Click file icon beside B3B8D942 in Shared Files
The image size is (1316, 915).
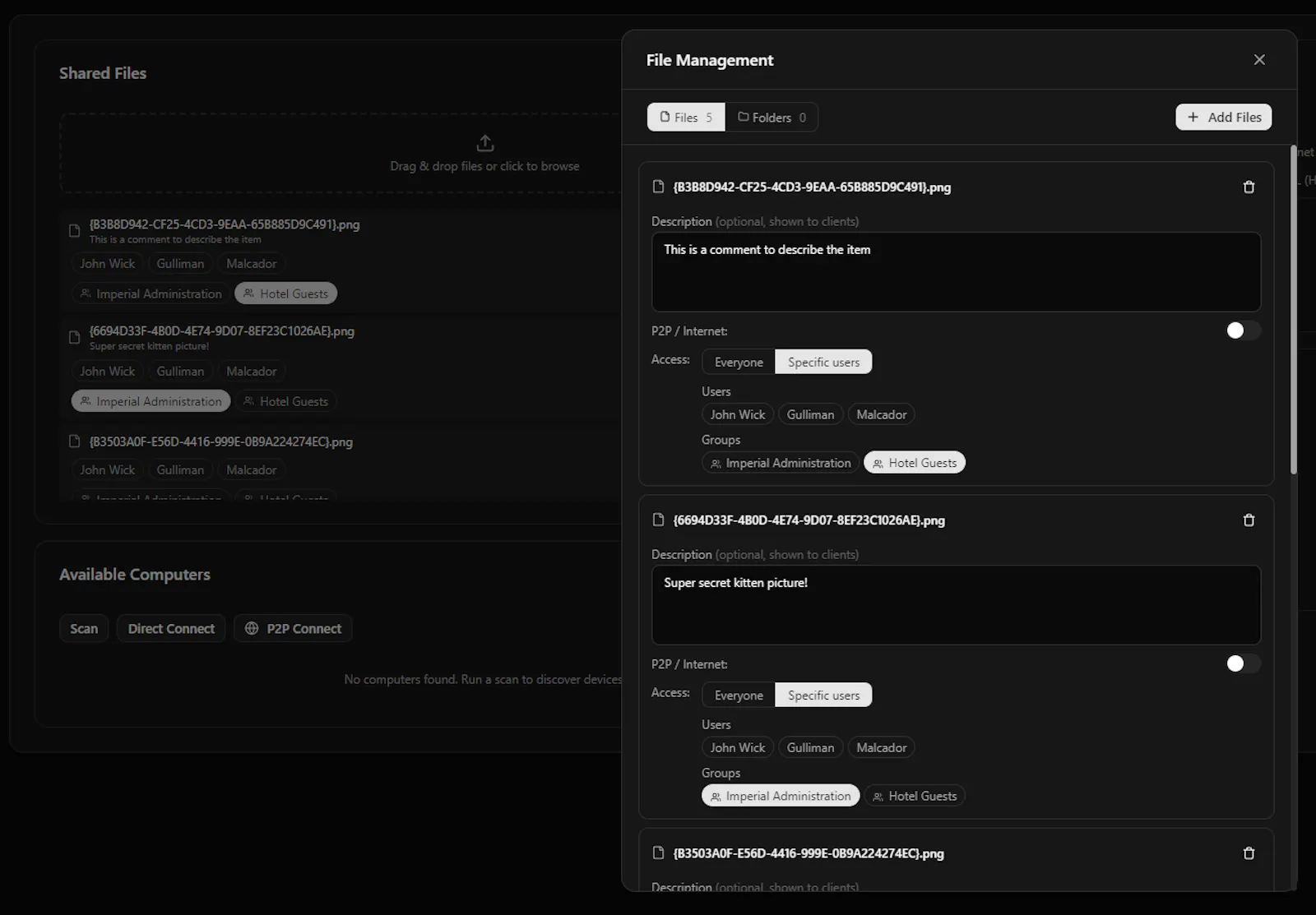(74, 231)
